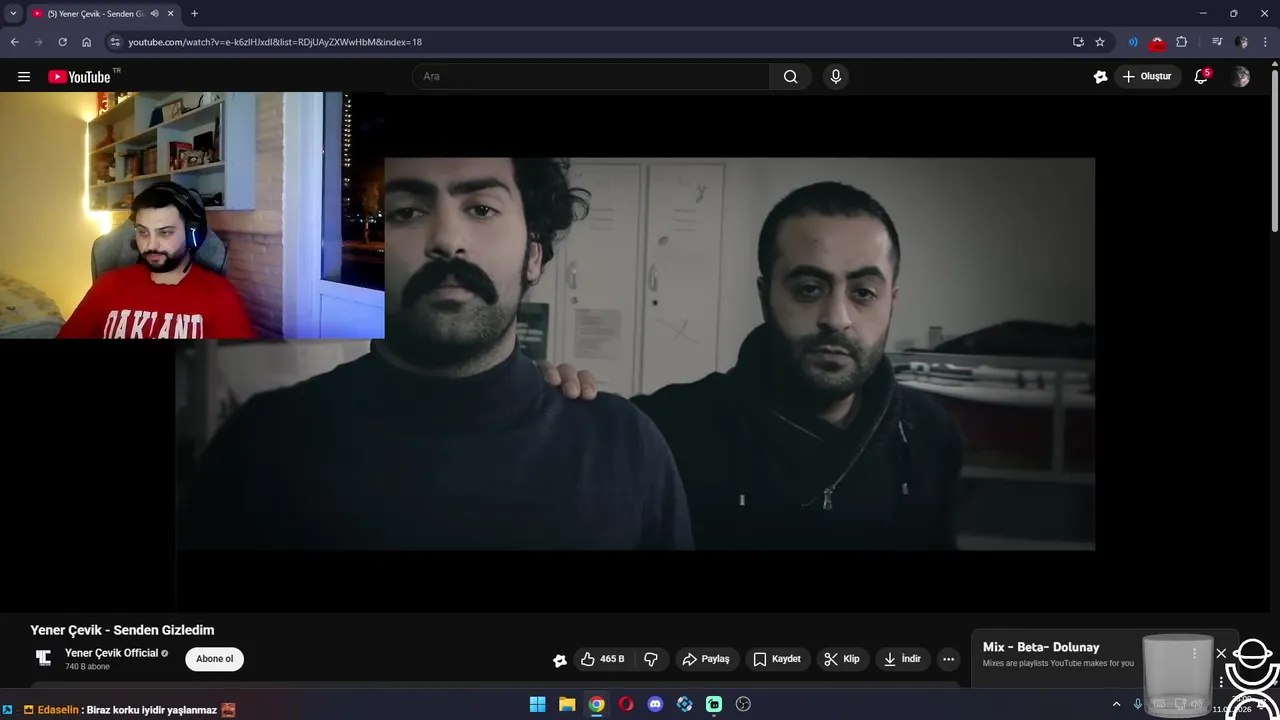Open more actions three-dot menu under video
Viewport: 1280px width, 720px height.
click(x=948, y=659)
